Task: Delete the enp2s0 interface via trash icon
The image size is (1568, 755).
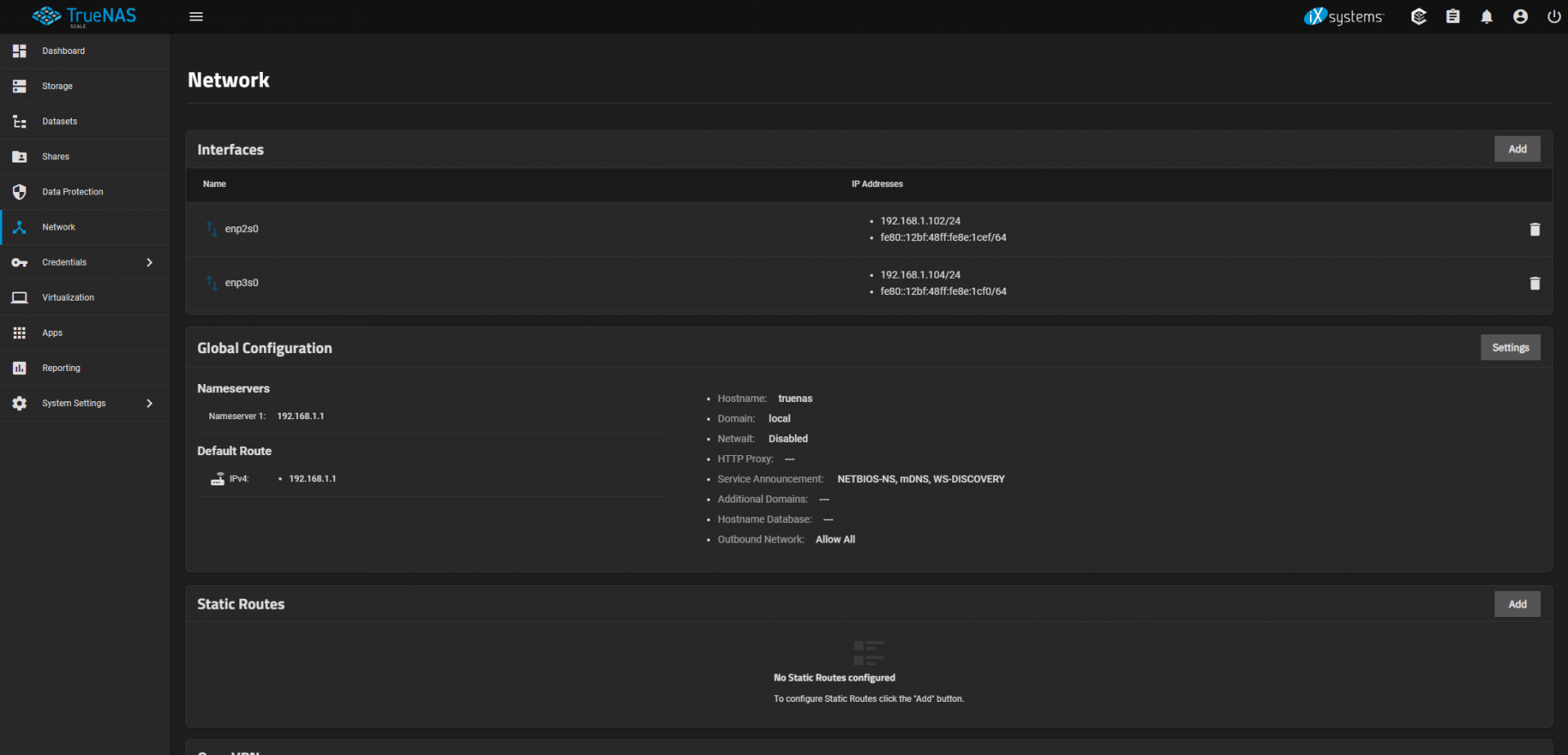Action: (1535, 230)
